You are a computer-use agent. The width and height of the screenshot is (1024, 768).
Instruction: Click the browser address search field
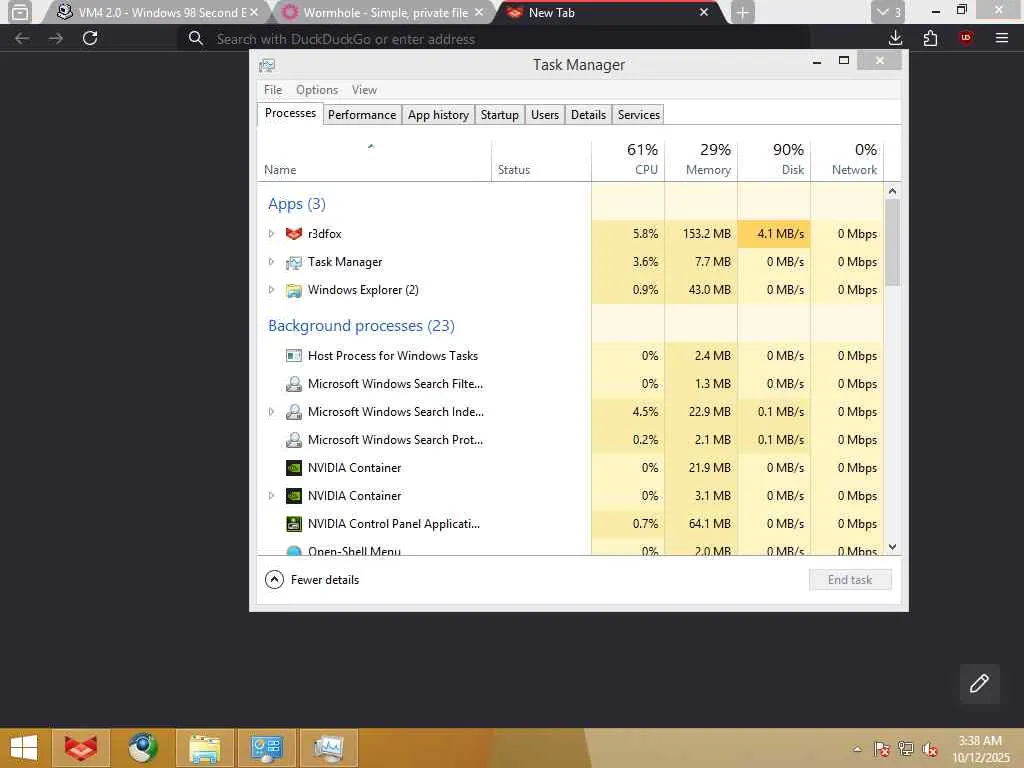[494, 39]
